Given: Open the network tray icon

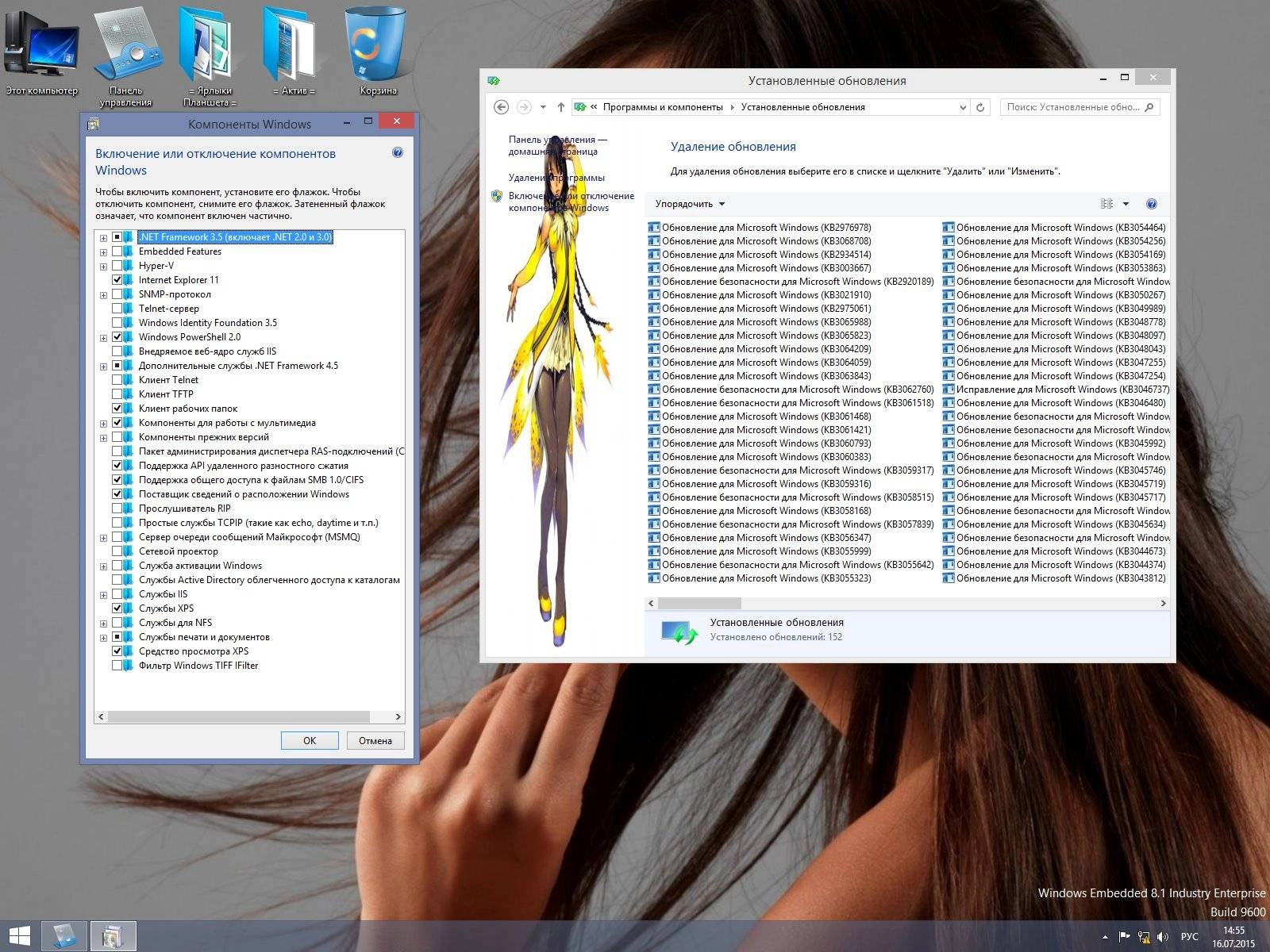Looking at the screenshot, I should click(1144, 937).
